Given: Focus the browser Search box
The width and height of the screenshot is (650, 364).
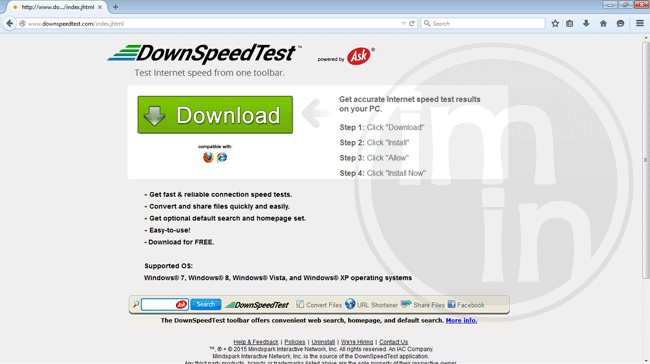Looking at the screenshot, I should click(483, 24).
